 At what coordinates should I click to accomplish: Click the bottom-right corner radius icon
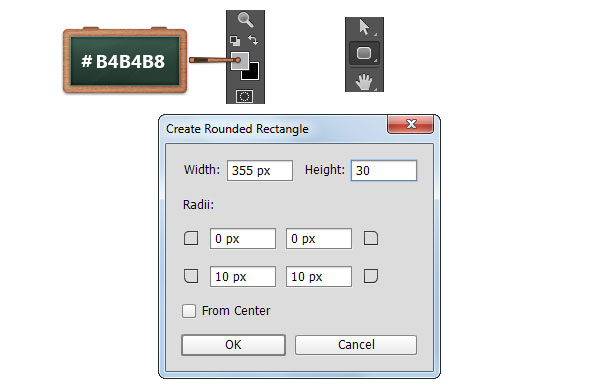pos(371,276)
